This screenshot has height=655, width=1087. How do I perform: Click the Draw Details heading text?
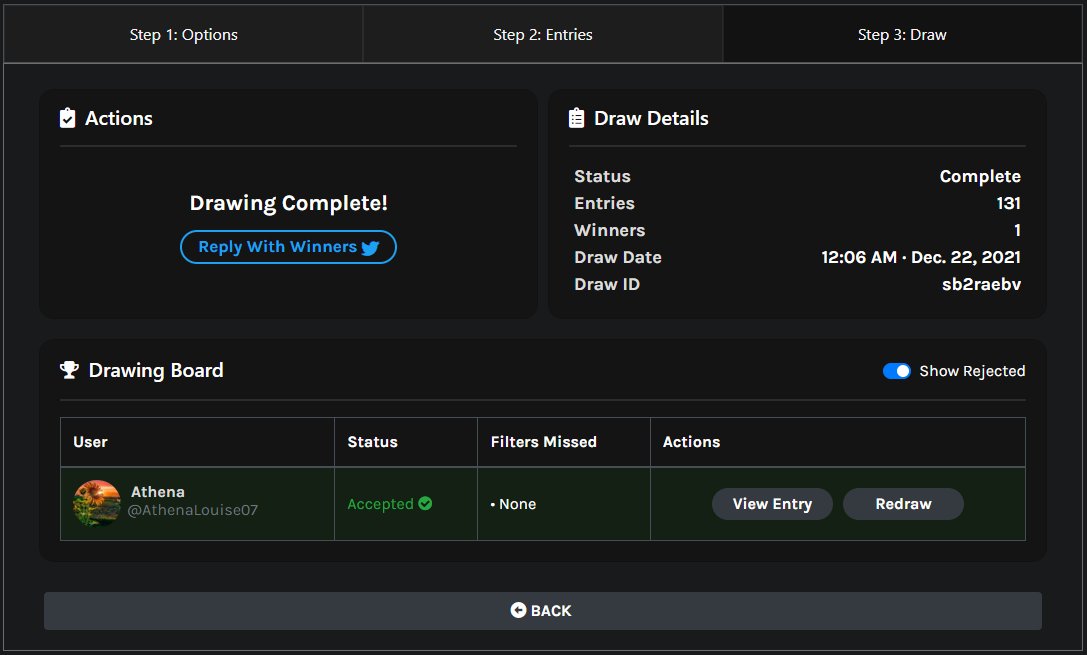(x=651, y=119)
